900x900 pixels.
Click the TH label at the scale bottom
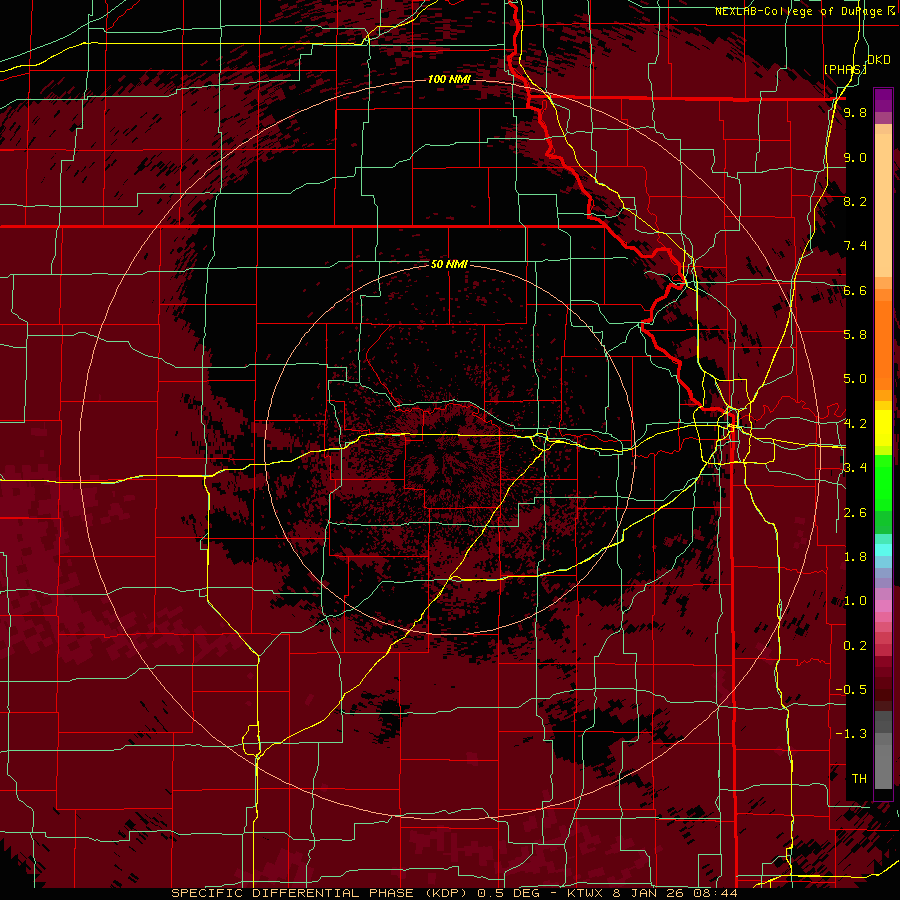click(859, 779)
